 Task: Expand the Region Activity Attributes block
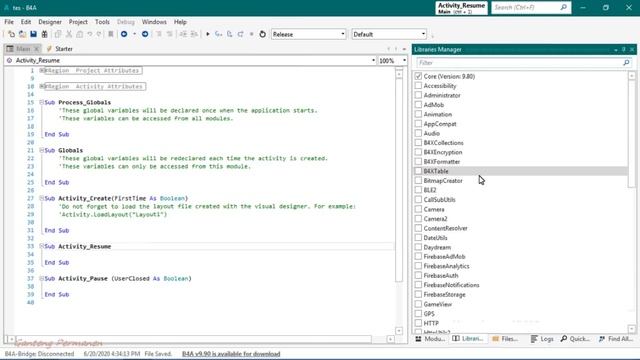(x=42, y=86)
